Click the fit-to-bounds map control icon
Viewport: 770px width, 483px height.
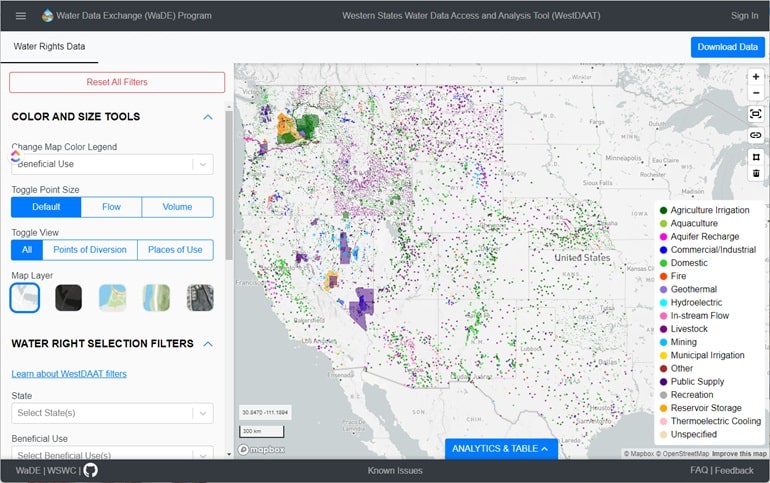tap(756, 114)
